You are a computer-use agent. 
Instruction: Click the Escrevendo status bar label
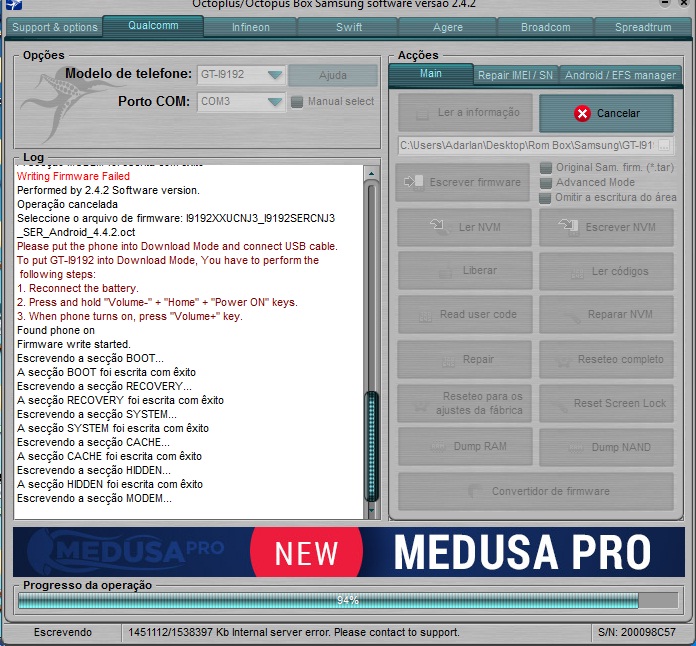coord(63,632)
